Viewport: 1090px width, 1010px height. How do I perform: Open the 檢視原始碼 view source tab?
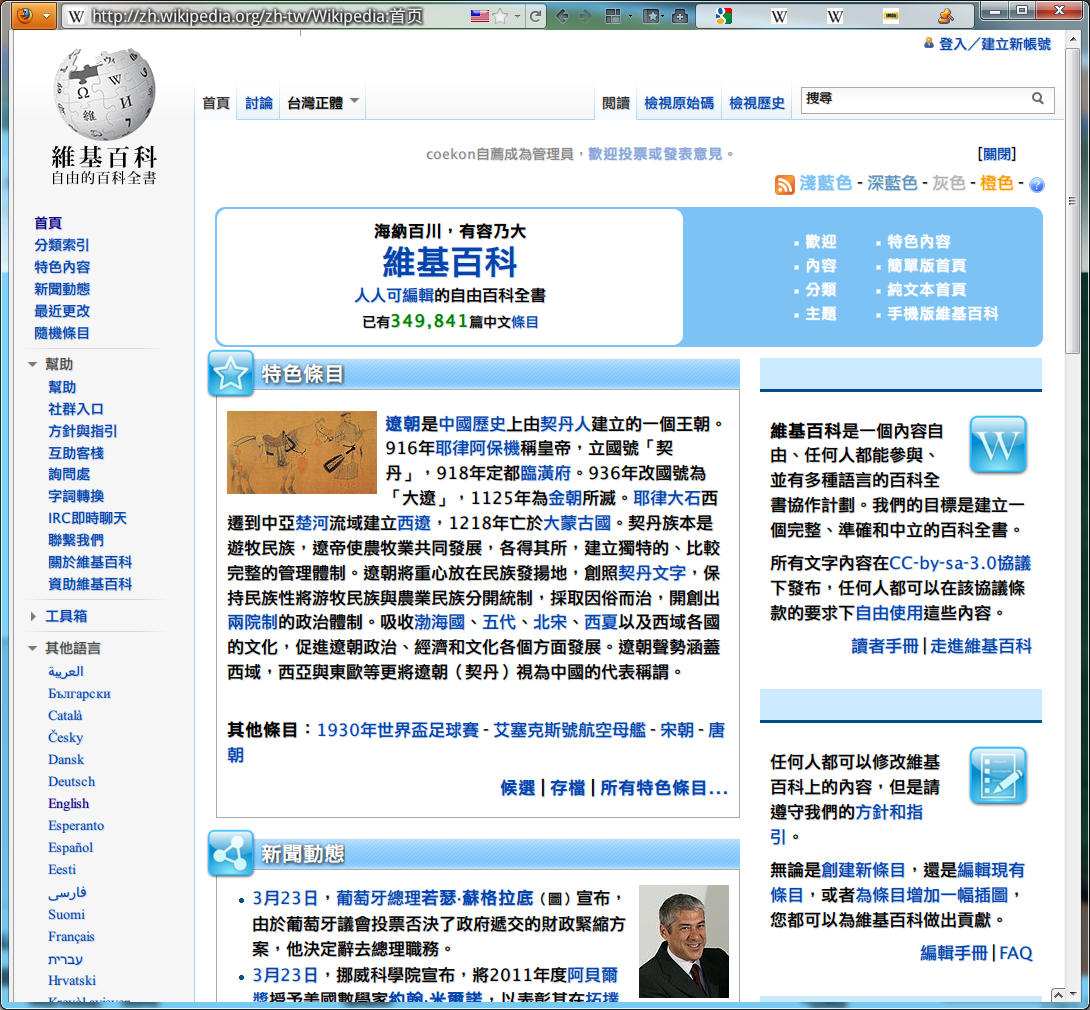coord(678,103)
